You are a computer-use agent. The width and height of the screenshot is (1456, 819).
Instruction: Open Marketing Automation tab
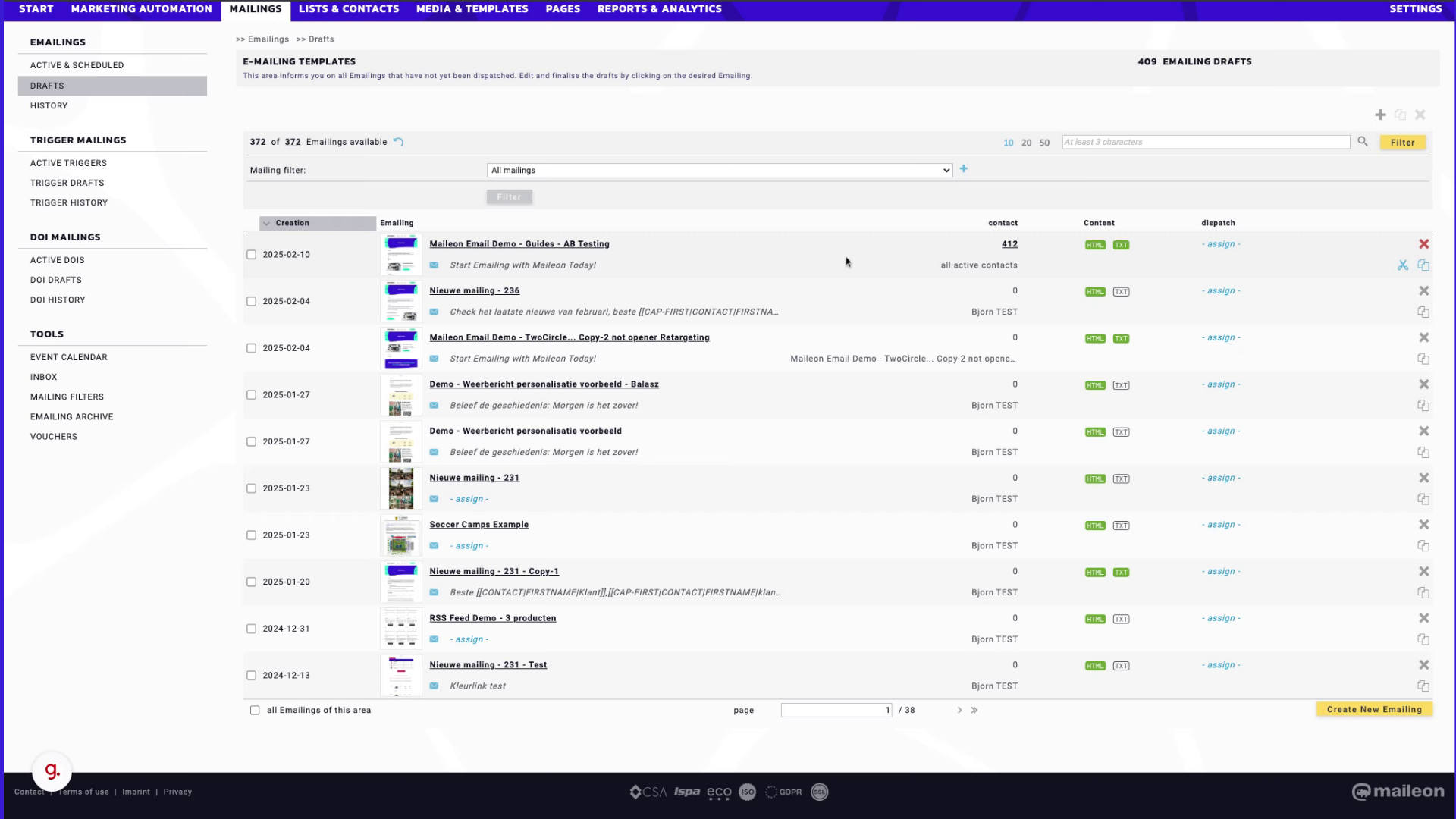click(141, 9)
